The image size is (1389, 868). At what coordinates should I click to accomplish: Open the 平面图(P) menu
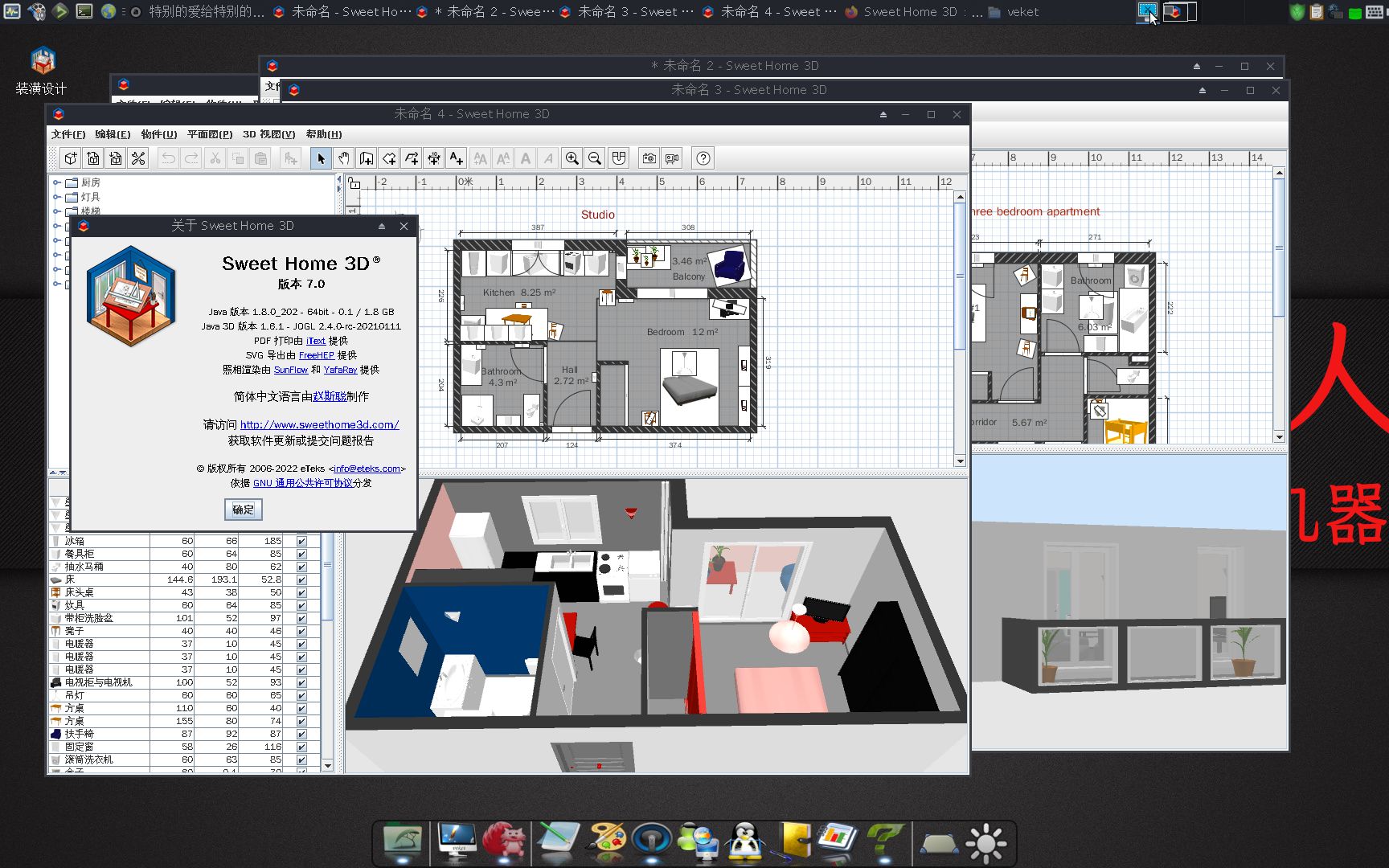210,134
